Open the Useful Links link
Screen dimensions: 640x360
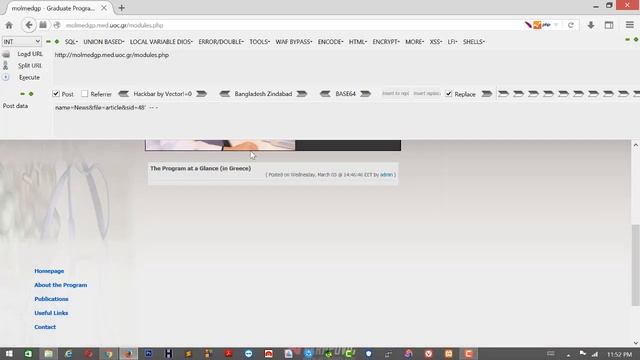pos(51,313)
